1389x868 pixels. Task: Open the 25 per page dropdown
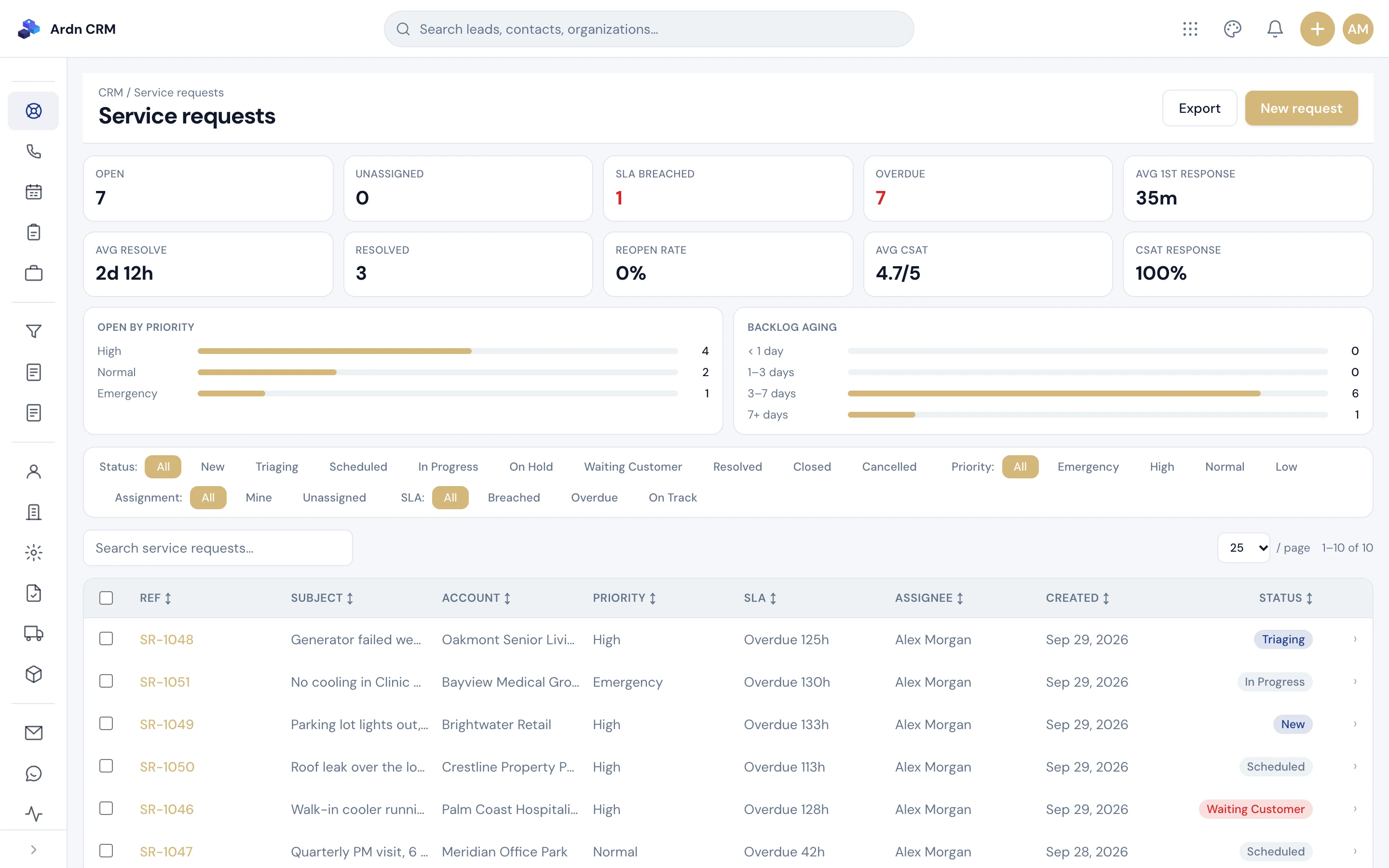coord(1243,548)
